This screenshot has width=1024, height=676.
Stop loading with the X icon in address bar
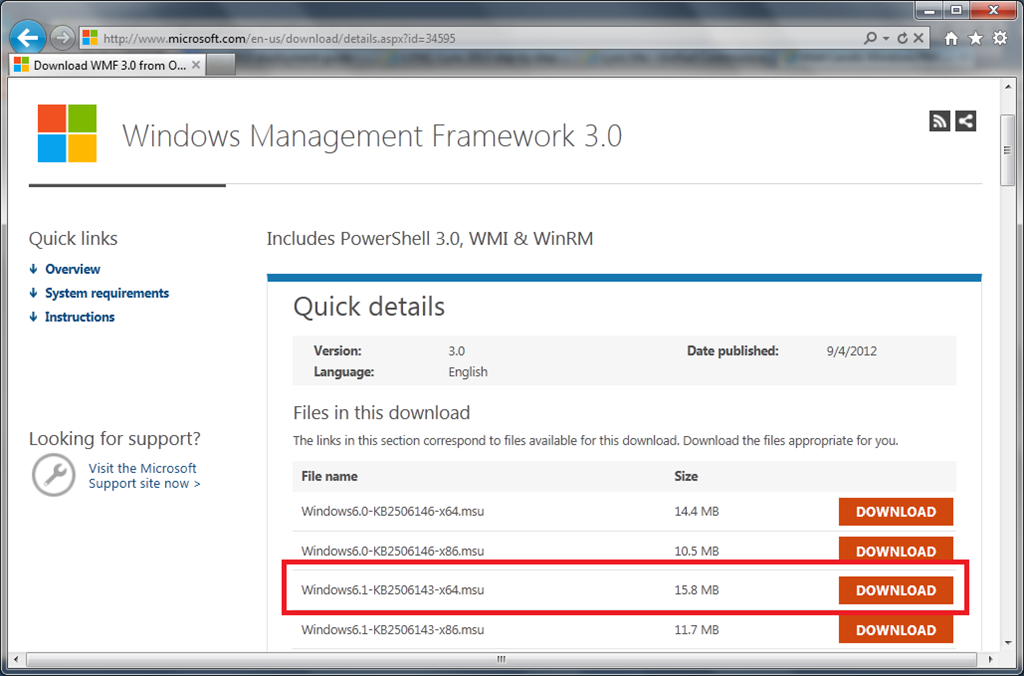click(918, 38)
